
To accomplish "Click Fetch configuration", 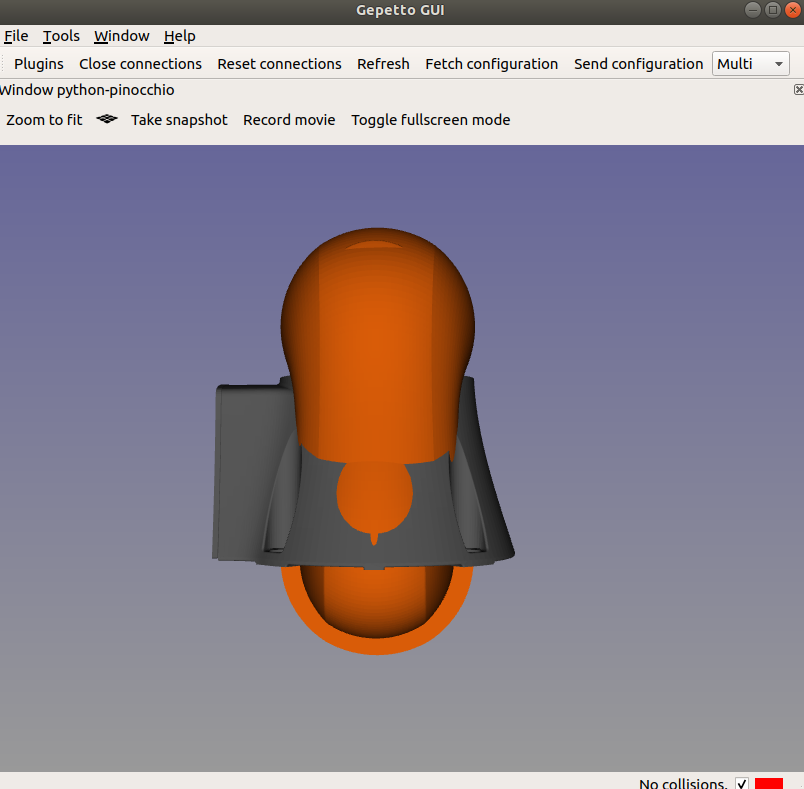I will coord(491,63).
